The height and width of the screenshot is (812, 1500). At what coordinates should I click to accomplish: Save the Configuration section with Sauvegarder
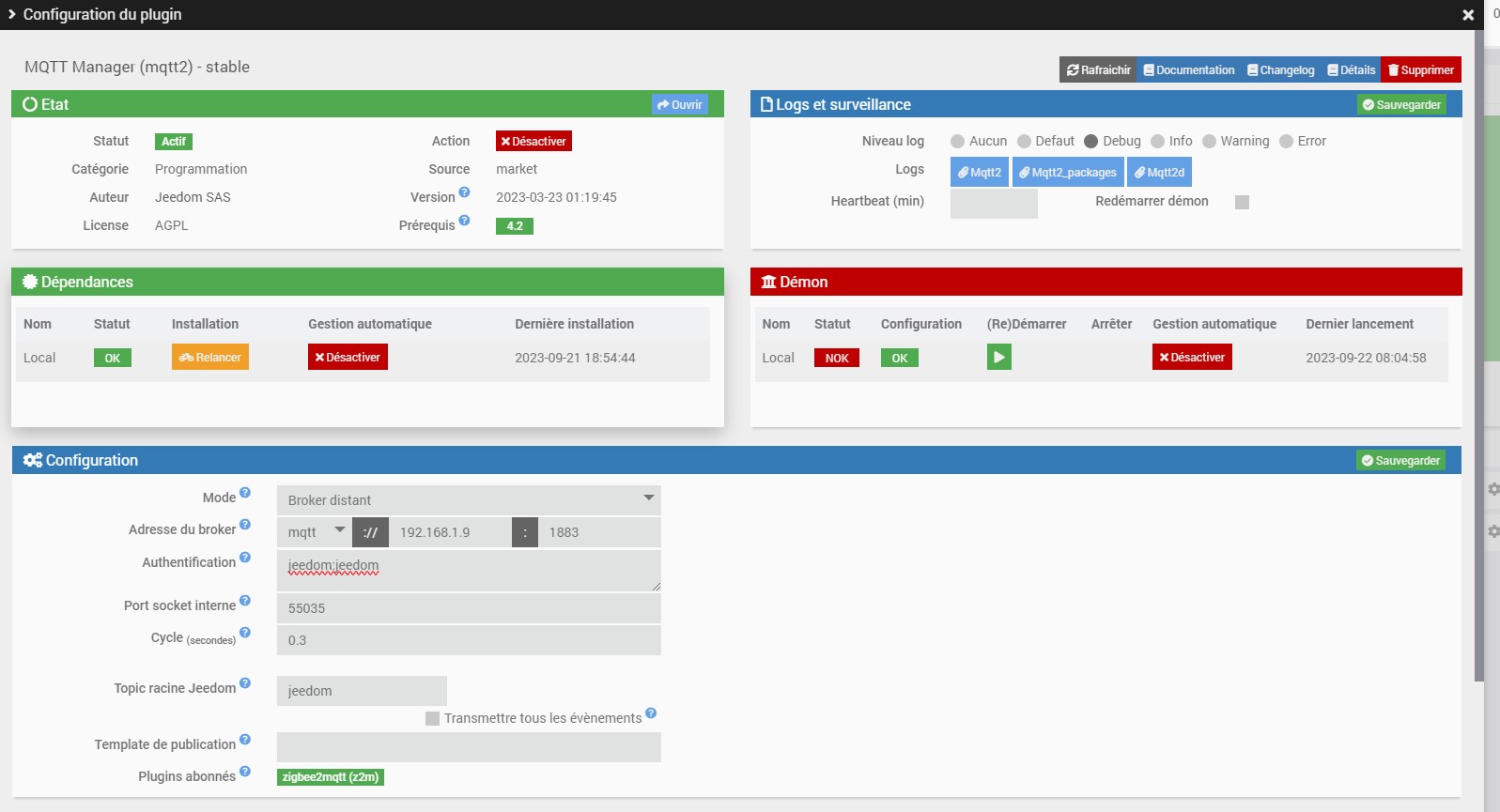[x=1400, y=460]
